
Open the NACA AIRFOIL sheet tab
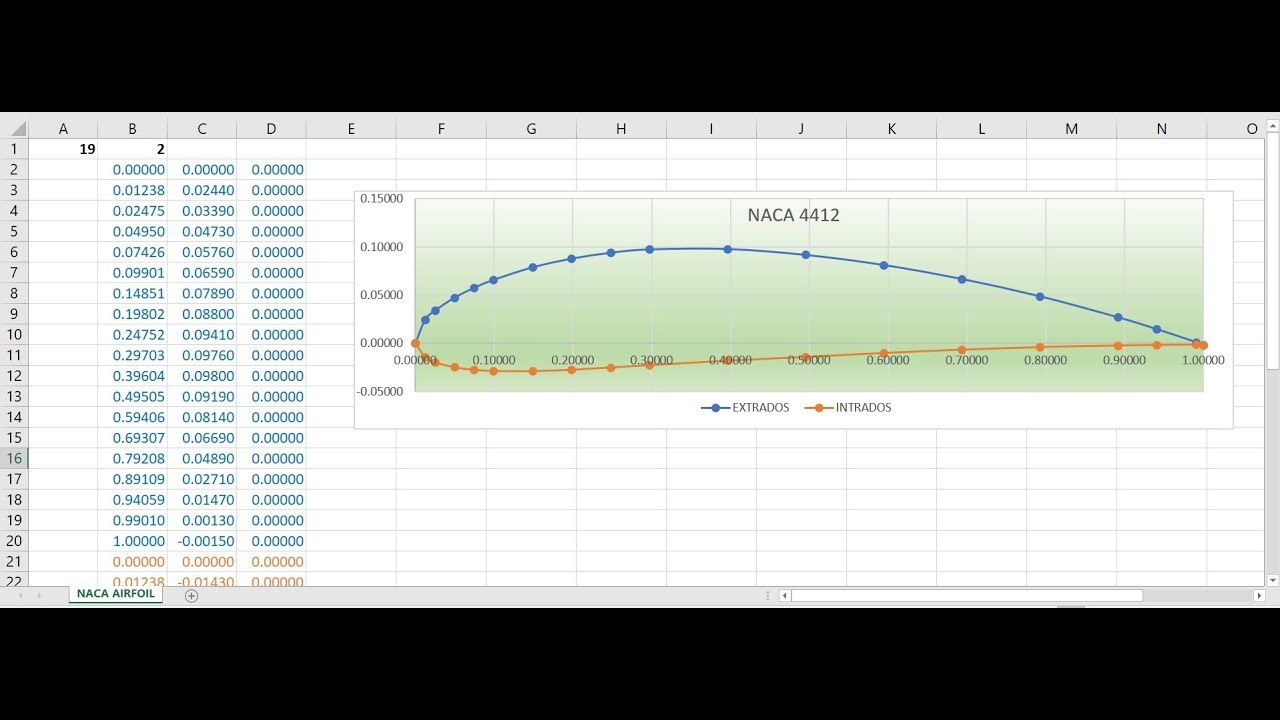tap(116, 594)
